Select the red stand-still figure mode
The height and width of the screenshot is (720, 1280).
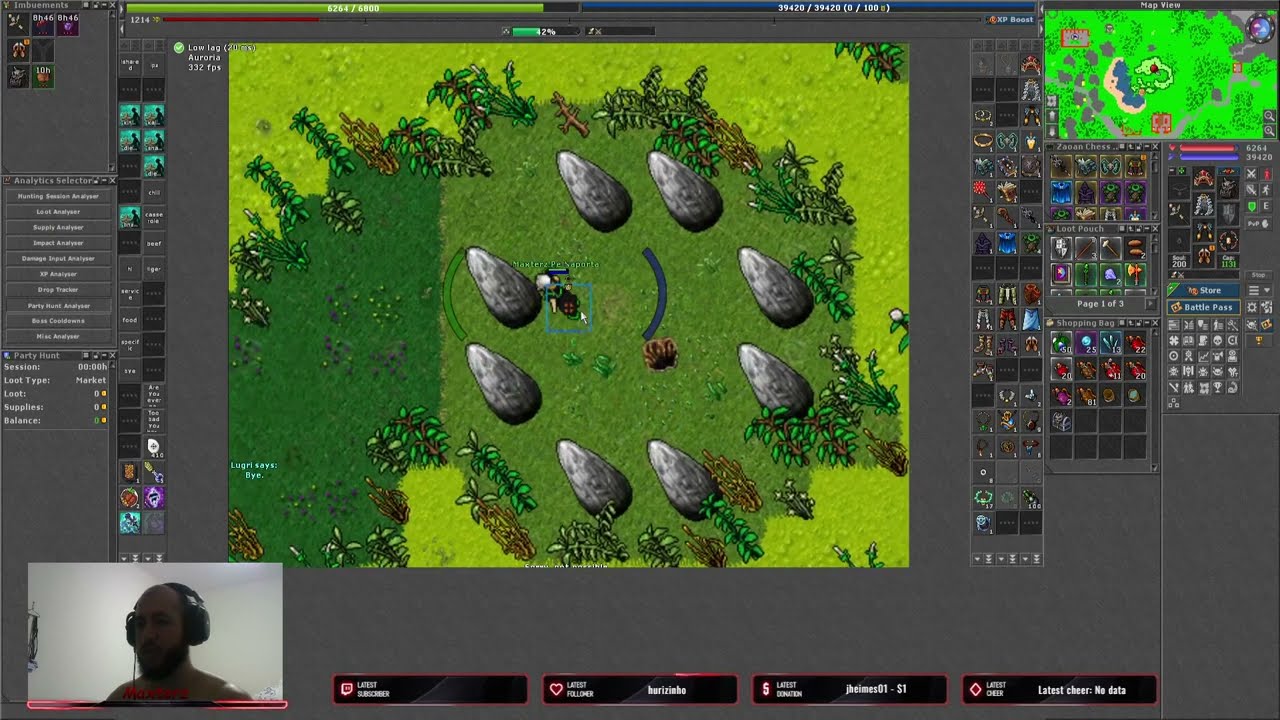(x=1267, y=174)
